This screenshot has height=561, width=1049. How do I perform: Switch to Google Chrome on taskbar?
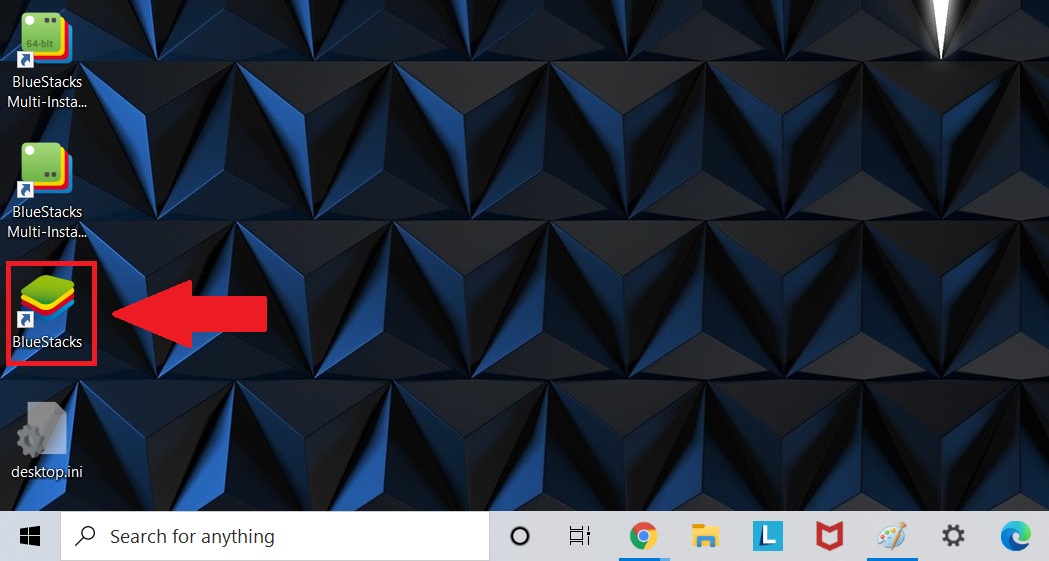click(x=643, y=536)
